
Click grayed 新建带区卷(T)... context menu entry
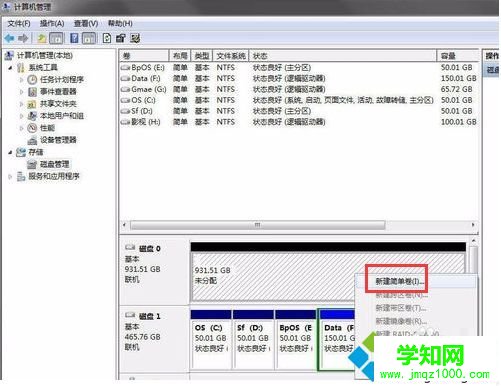click(x=400, y=308)
